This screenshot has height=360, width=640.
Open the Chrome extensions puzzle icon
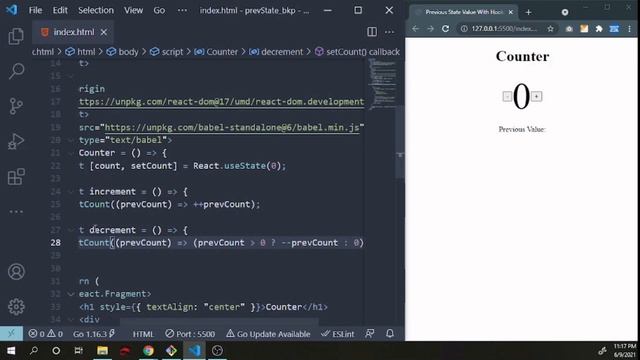point(599,29)
